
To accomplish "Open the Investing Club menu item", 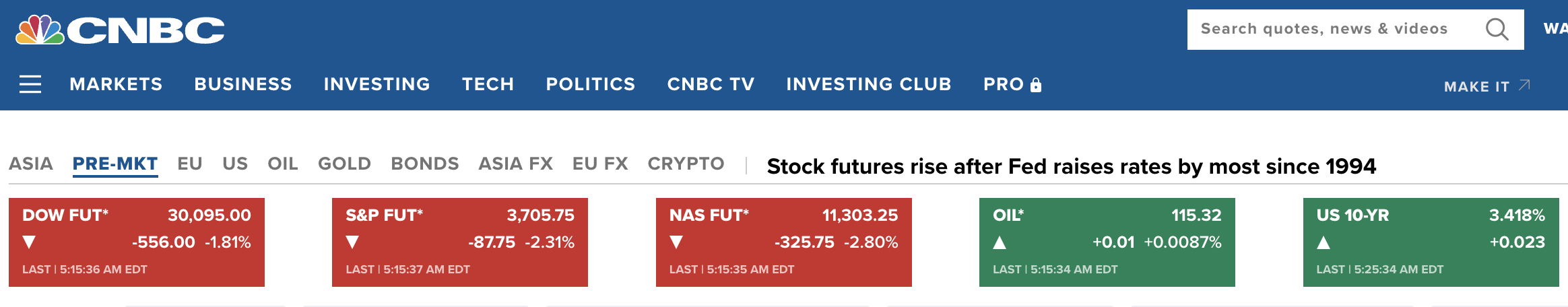I will pos(868,84).
